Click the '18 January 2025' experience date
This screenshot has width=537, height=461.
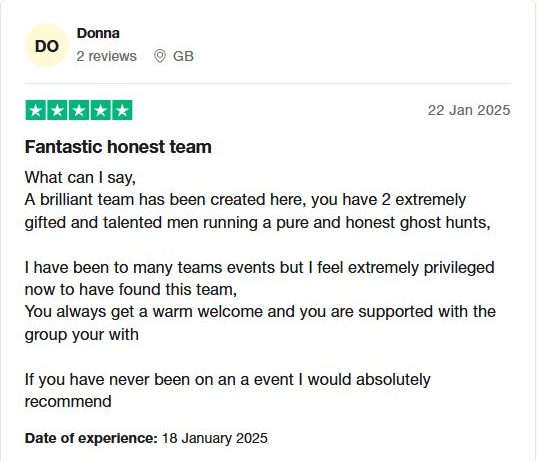tap(215, 438)
